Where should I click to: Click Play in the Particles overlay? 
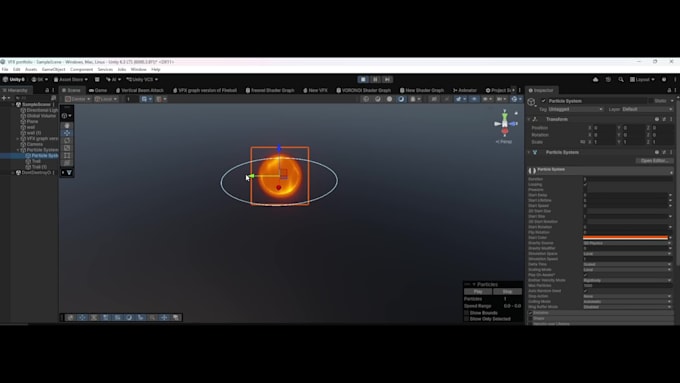click(478, 291)
